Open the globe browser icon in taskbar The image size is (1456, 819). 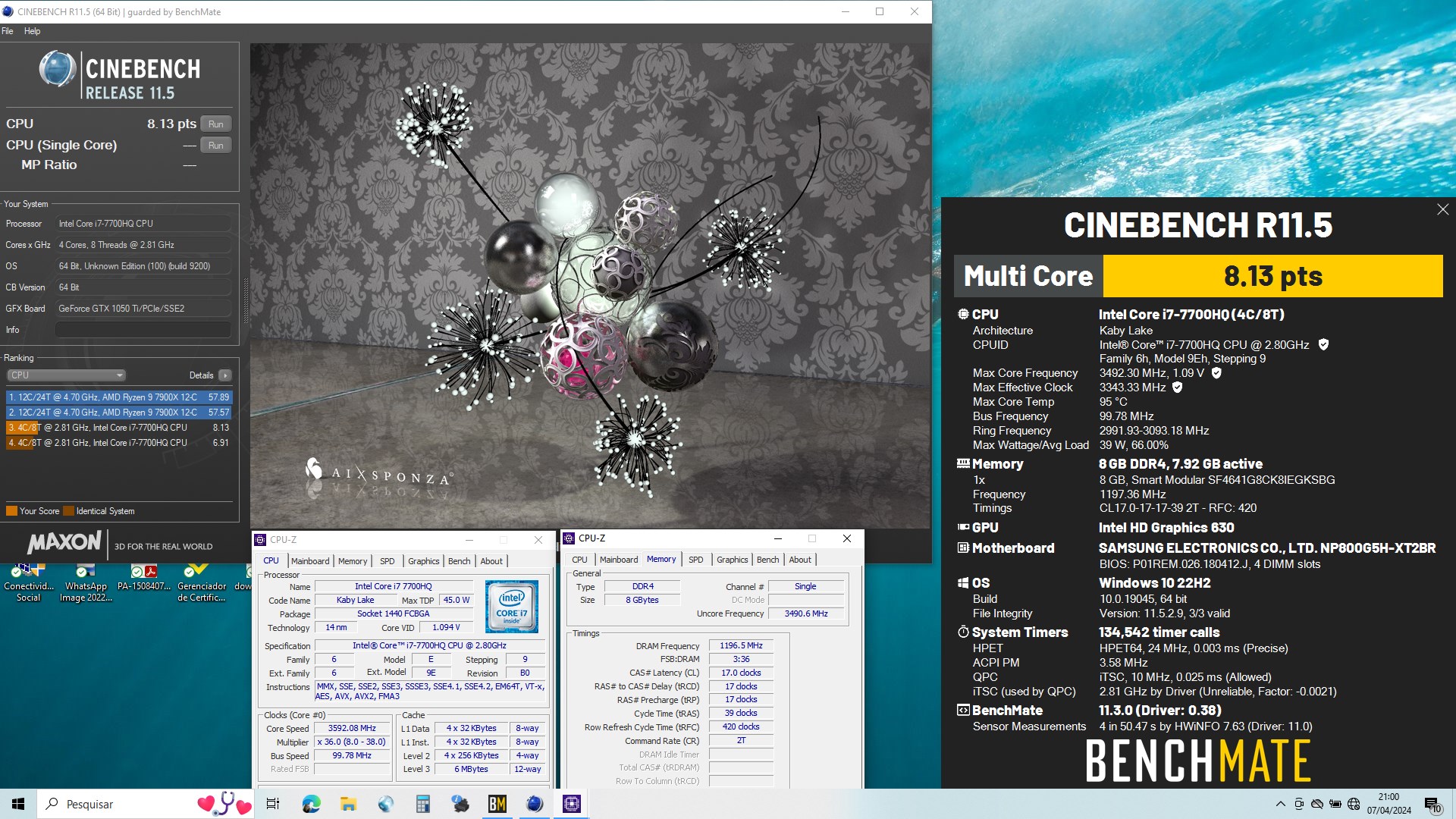[385, 804]
